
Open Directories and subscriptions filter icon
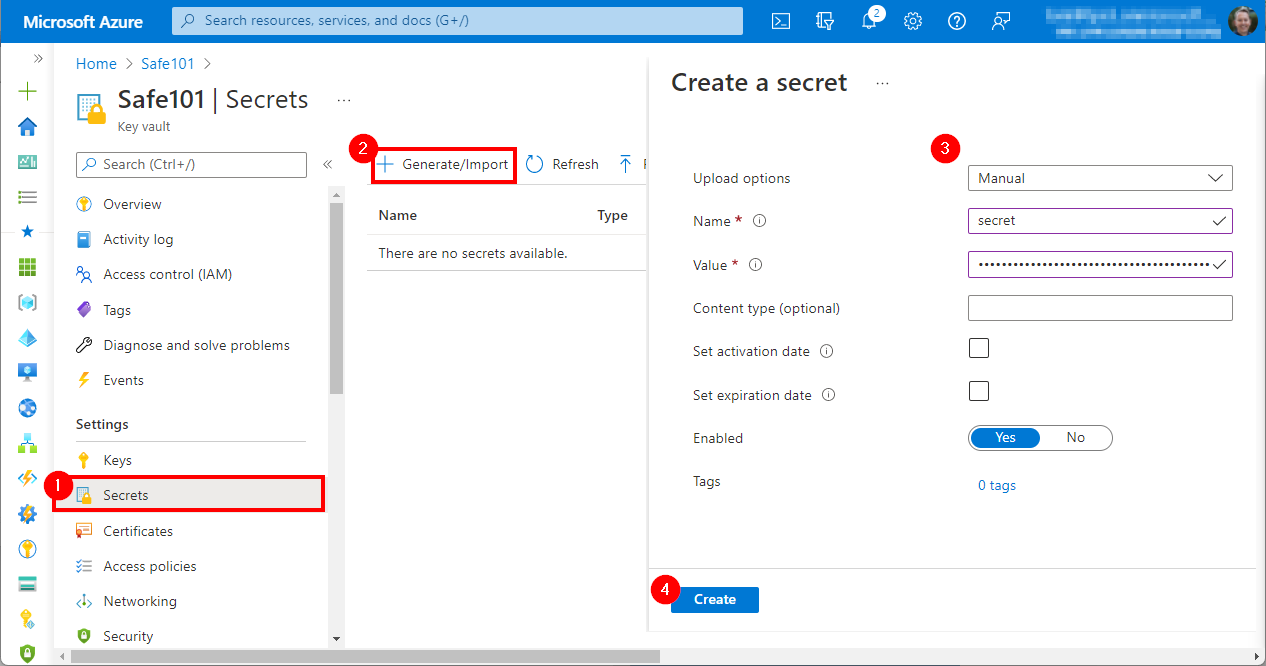(825, 21)
